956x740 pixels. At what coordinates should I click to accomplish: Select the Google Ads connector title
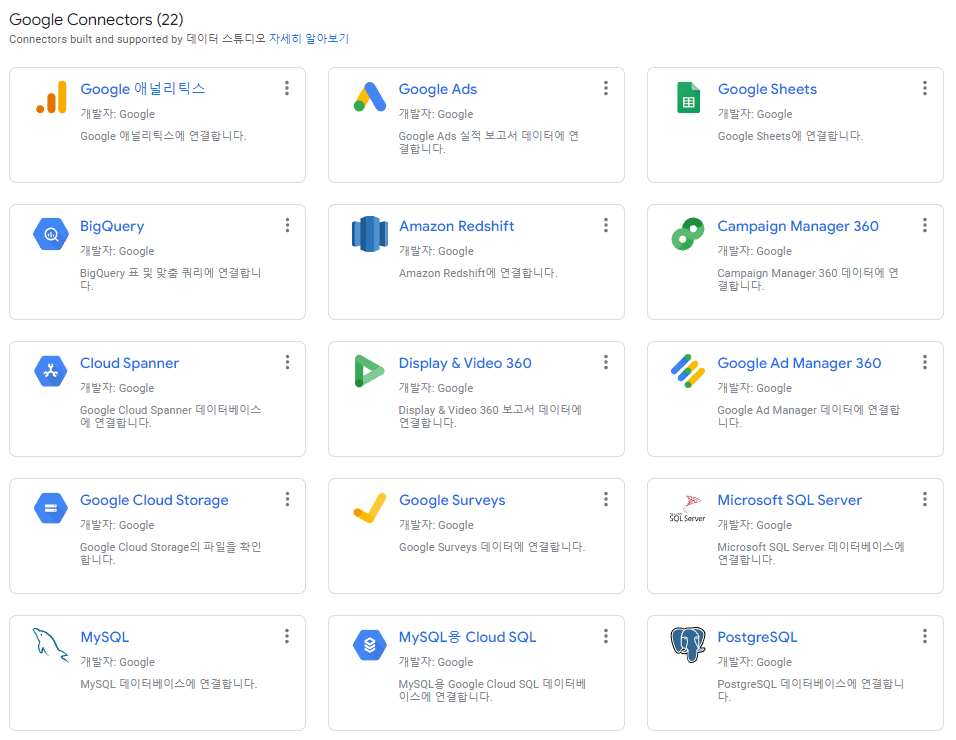pos(438,89)
